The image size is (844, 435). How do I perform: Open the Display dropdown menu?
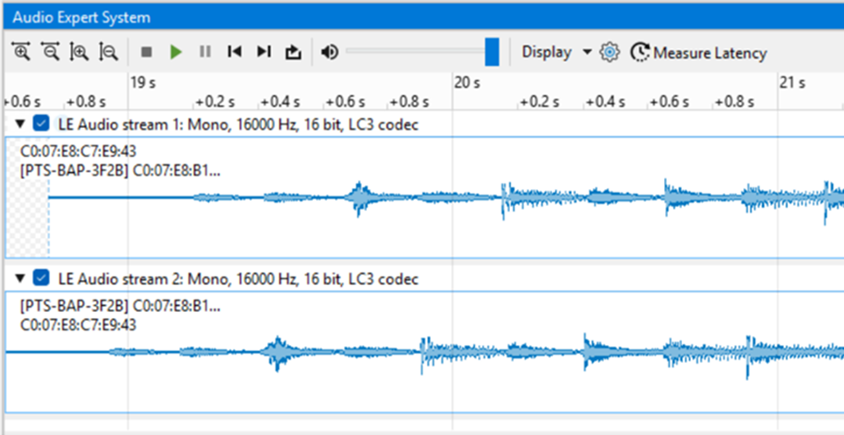point(557,52)
